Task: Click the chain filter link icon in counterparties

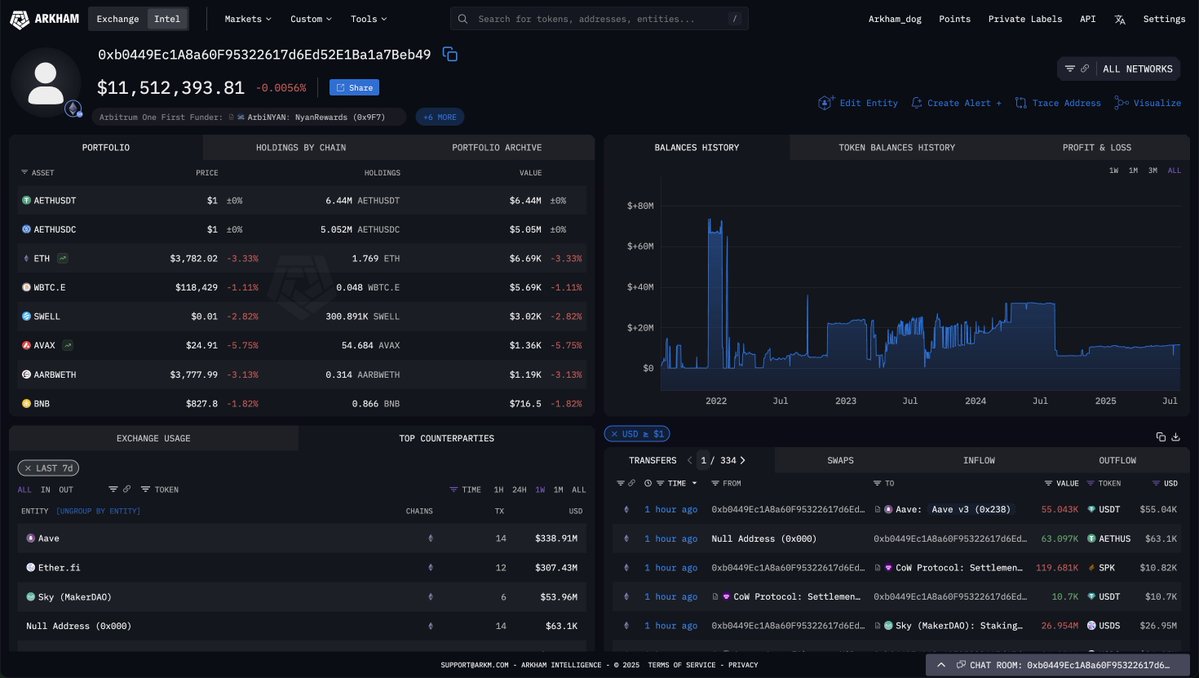Action: 126,489
